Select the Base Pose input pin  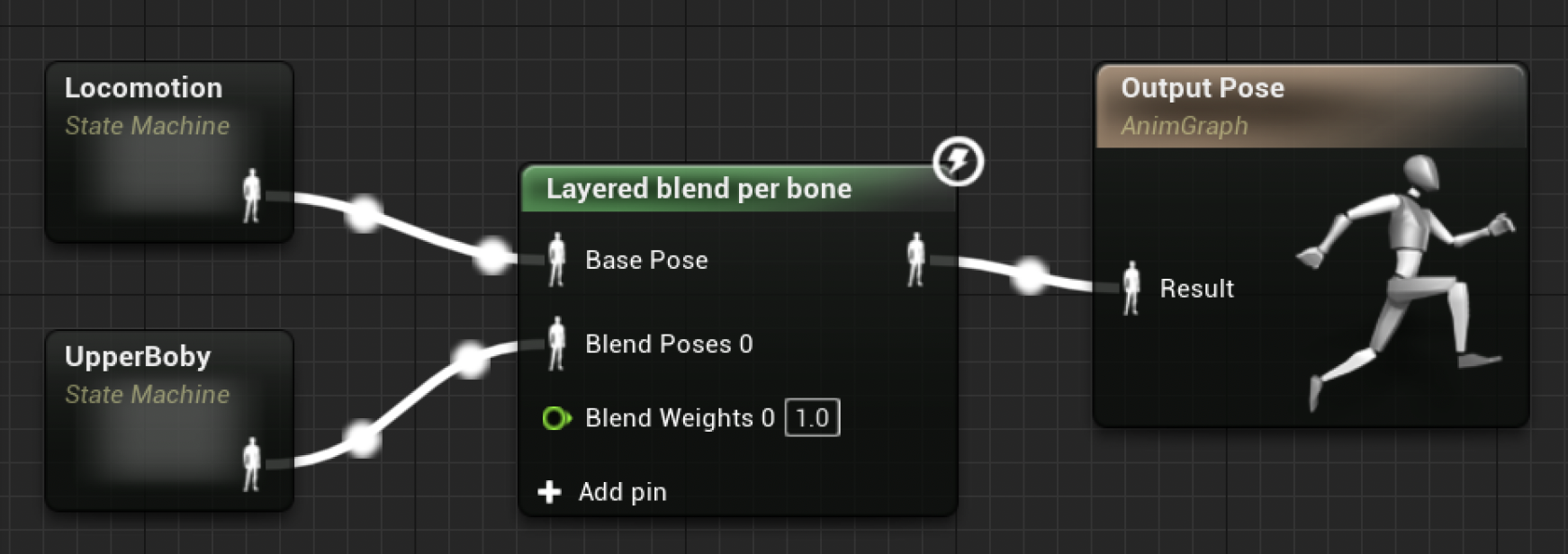(x=556, y=260)
